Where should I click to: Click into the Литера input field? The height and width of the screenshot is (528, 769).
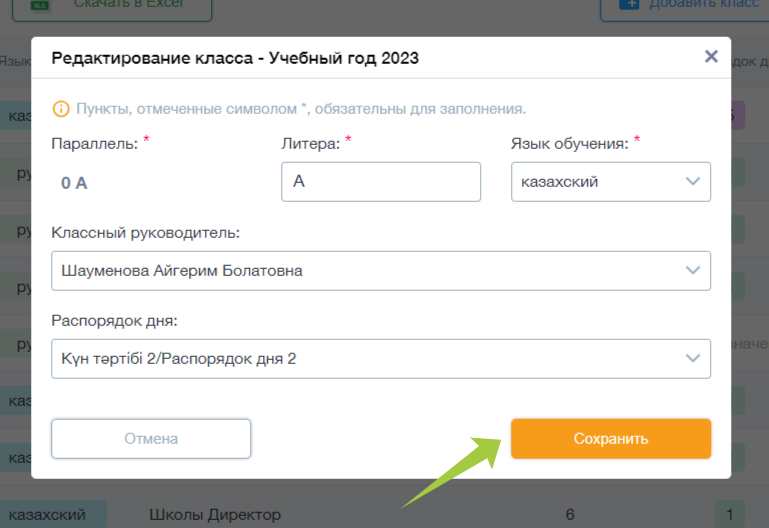[x=381, y=182]
